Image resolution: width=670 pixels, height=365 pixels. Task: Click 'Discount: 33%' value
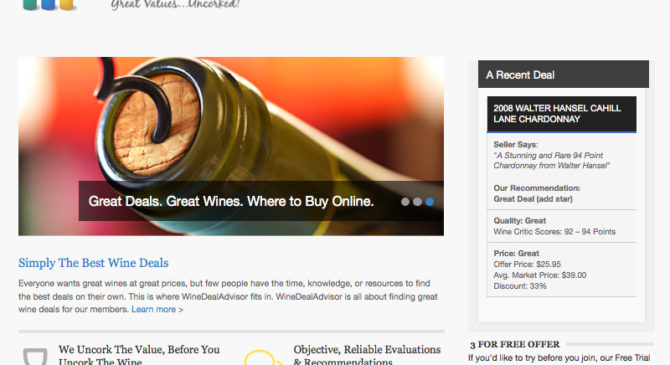pos(520,286)
